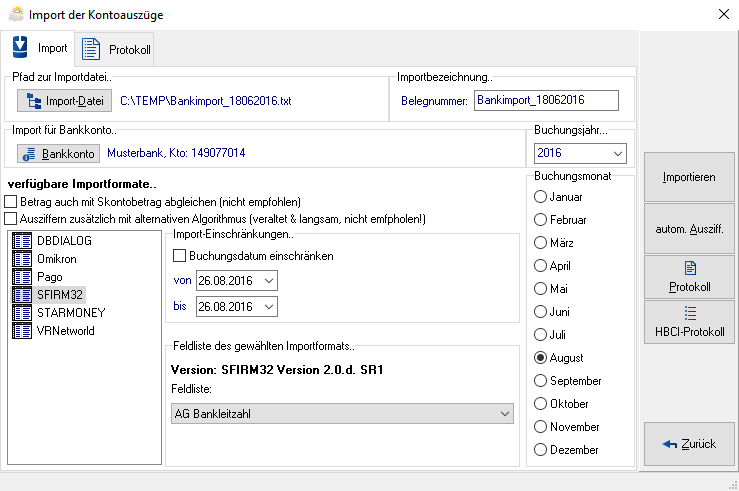This screenshot has width=739, height=491.
Task: Select November as Buchungsmonat
Action: 540,427
